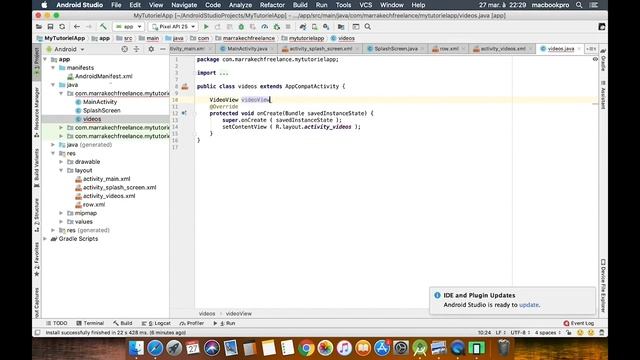Click the gutter icon next to class videos
640x360 pixels.
pos(185,86)
